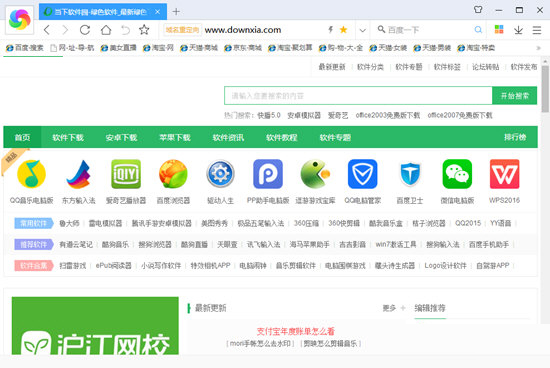Open the colorful apps grid icon
Image resolution: width=550 pixels, height=368 pixels.
[499, 29]
